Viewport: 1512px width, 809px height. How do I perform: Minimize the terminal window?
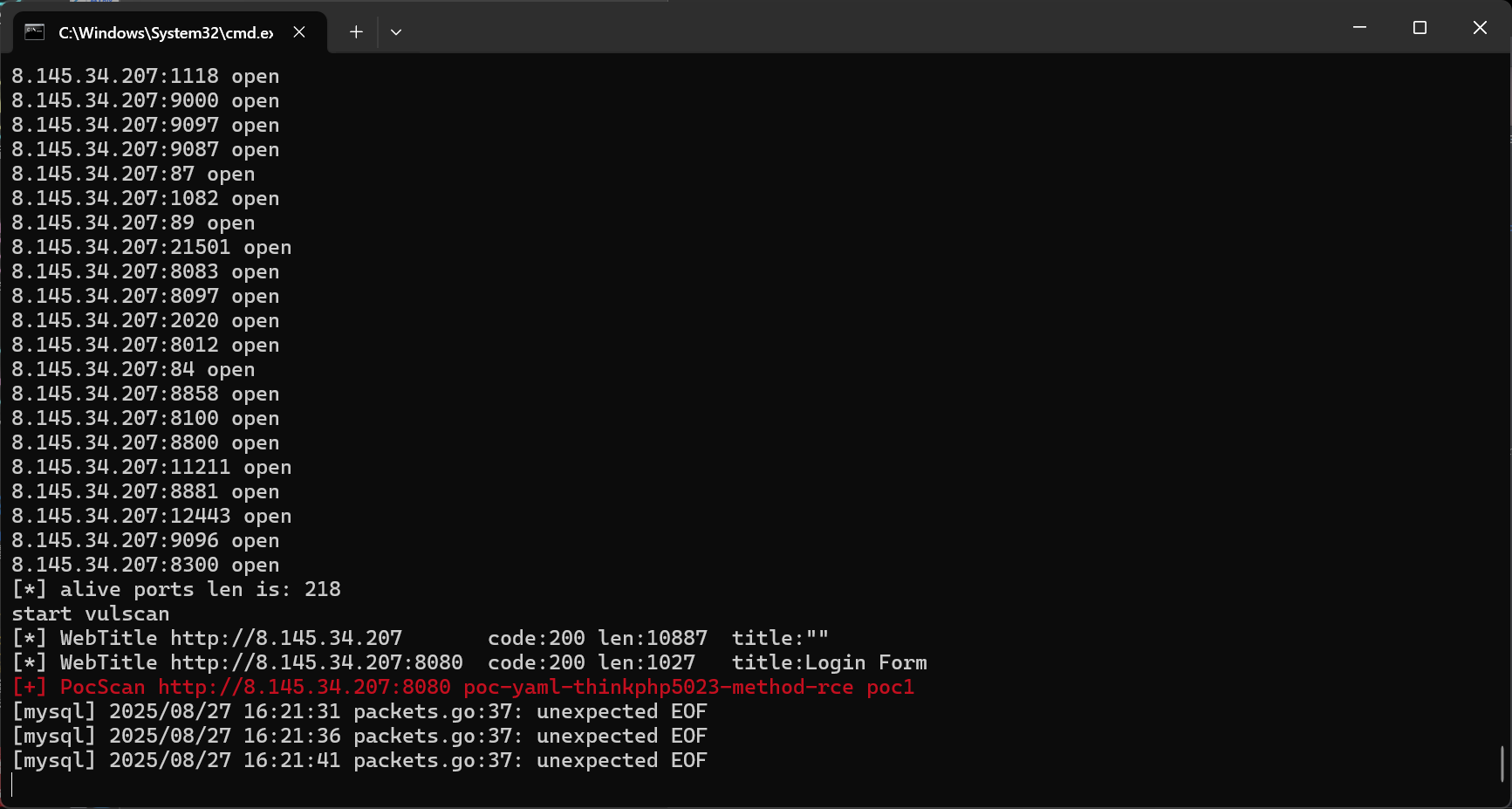coord(1359,28)
